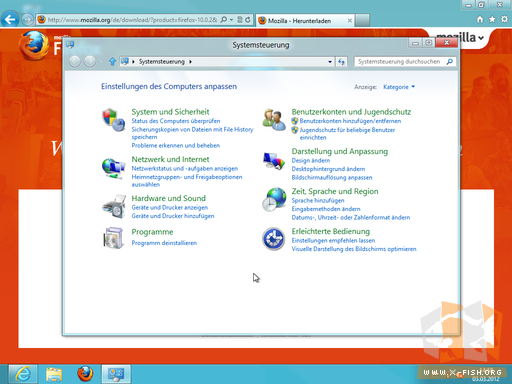Click Jugendschutz für beliebige Benutzer einrichten
512x384 pixels.
tap(347, 134)
